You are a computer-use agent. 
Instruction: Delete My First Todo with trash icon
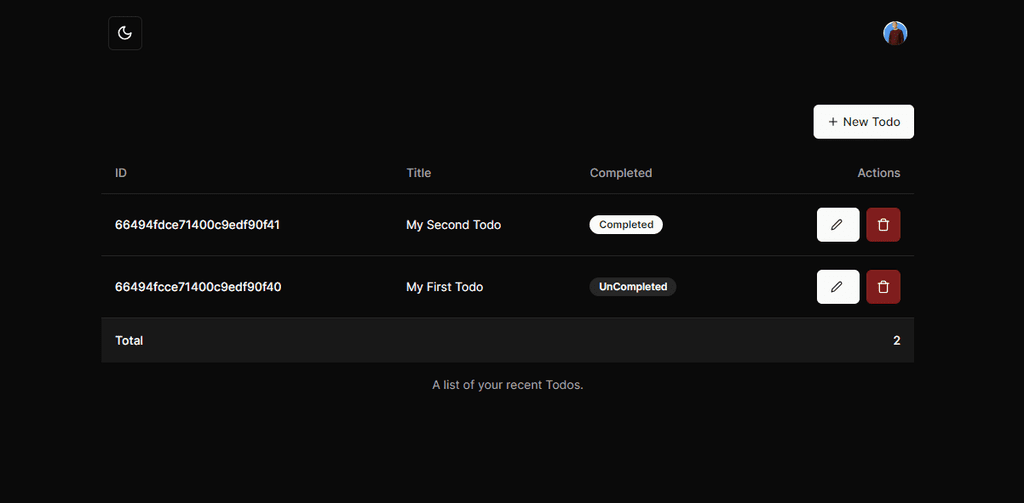click(883, 287)
